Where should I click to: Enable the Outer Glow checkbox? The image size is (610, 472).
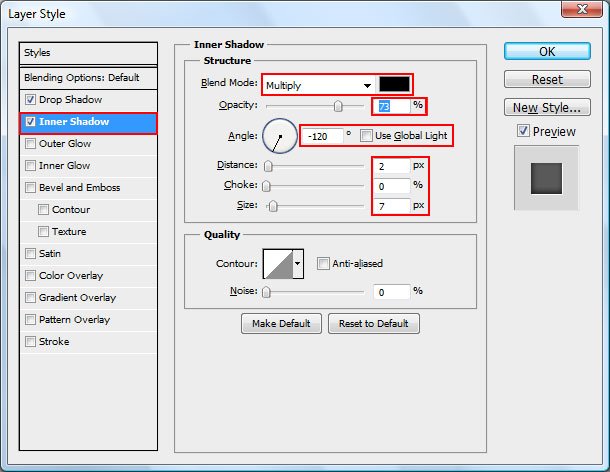click(x=30, y=144)
